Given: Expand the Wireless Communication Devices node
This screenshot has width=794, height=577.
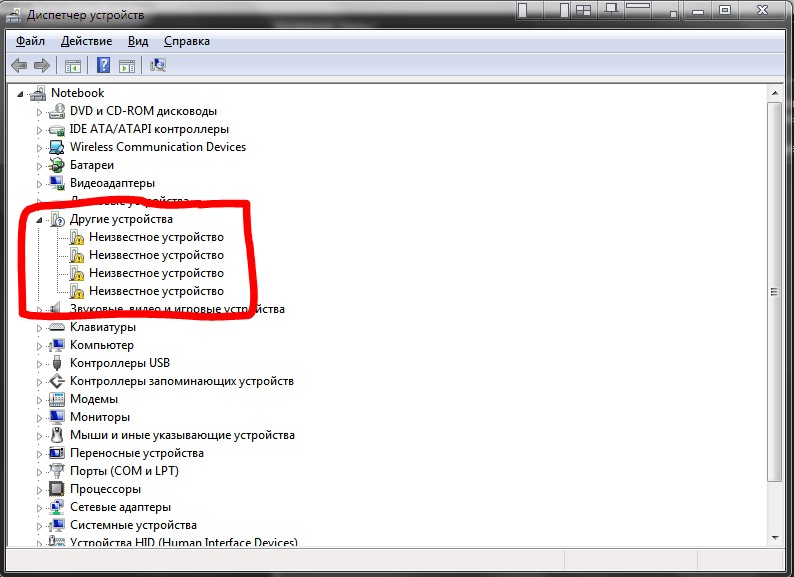Looking at the screenshot, I should (x=39, y=148).
